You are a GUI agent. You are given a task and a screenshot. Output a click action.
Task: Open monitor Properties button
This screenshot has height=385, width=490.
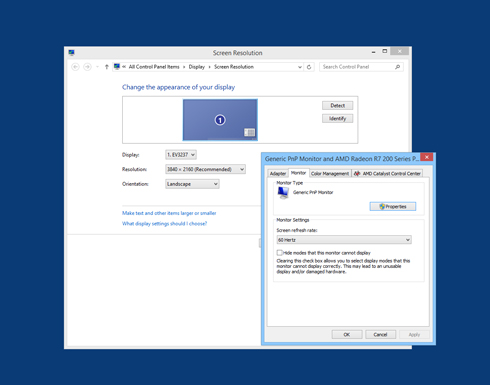[393, 207]
